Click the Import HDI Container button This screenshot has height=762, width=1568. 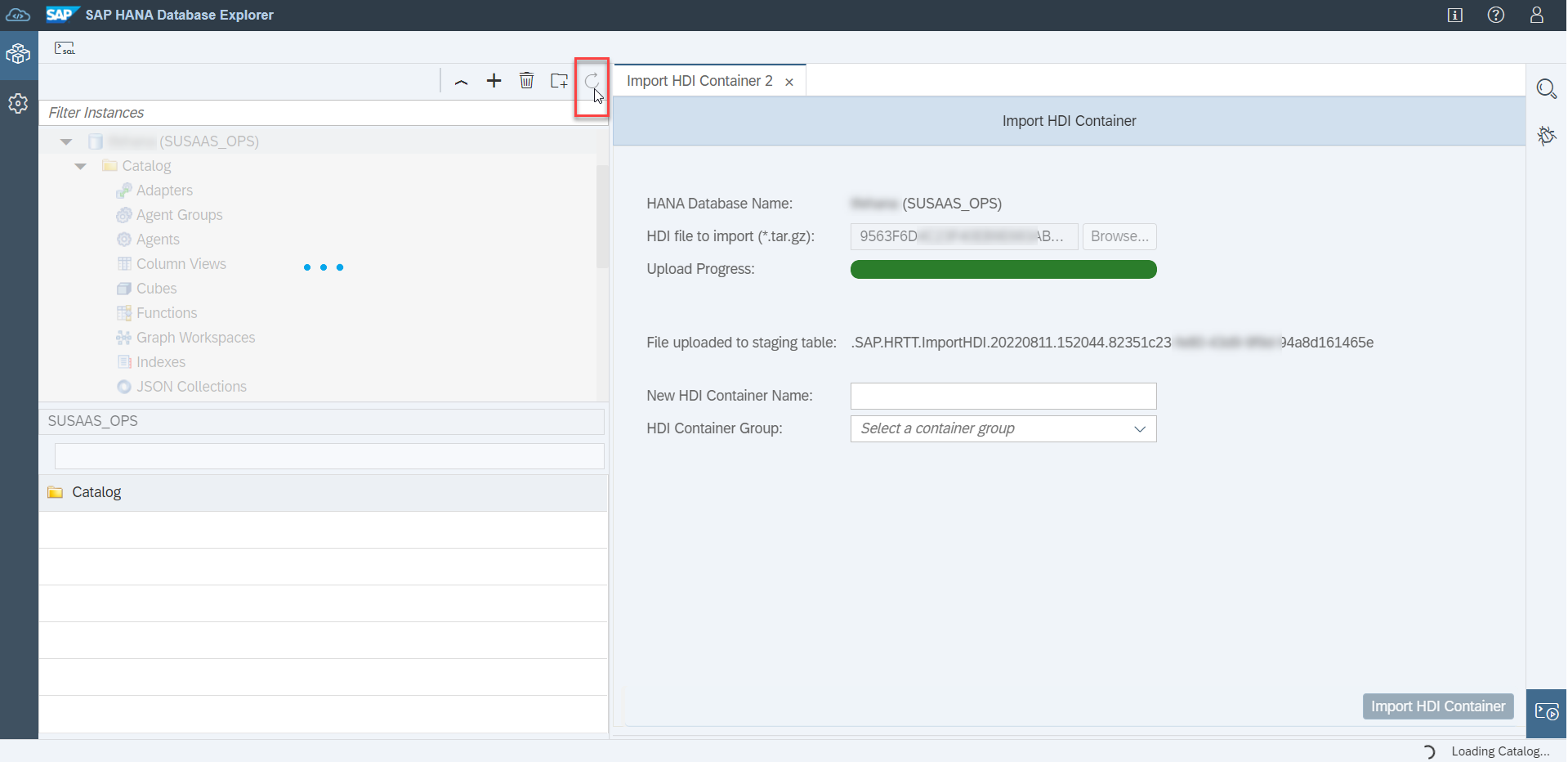tap(1438, 706)
